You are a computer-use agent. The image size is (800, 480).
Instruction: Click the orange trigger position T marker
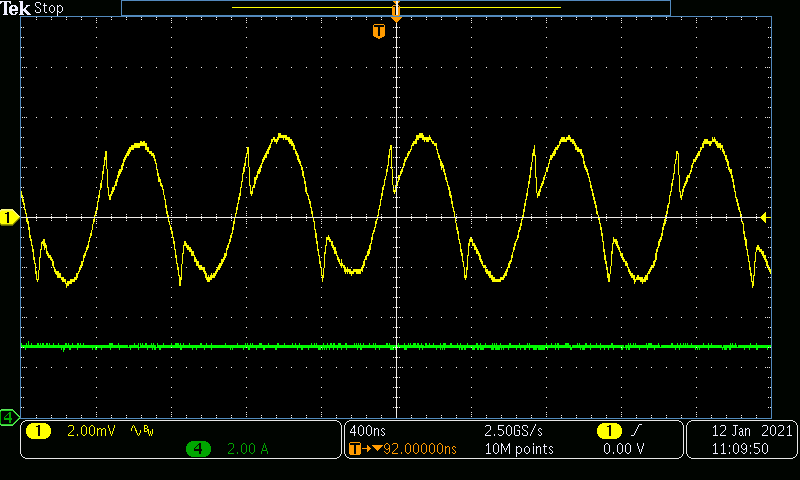click(x=378, y=32)
